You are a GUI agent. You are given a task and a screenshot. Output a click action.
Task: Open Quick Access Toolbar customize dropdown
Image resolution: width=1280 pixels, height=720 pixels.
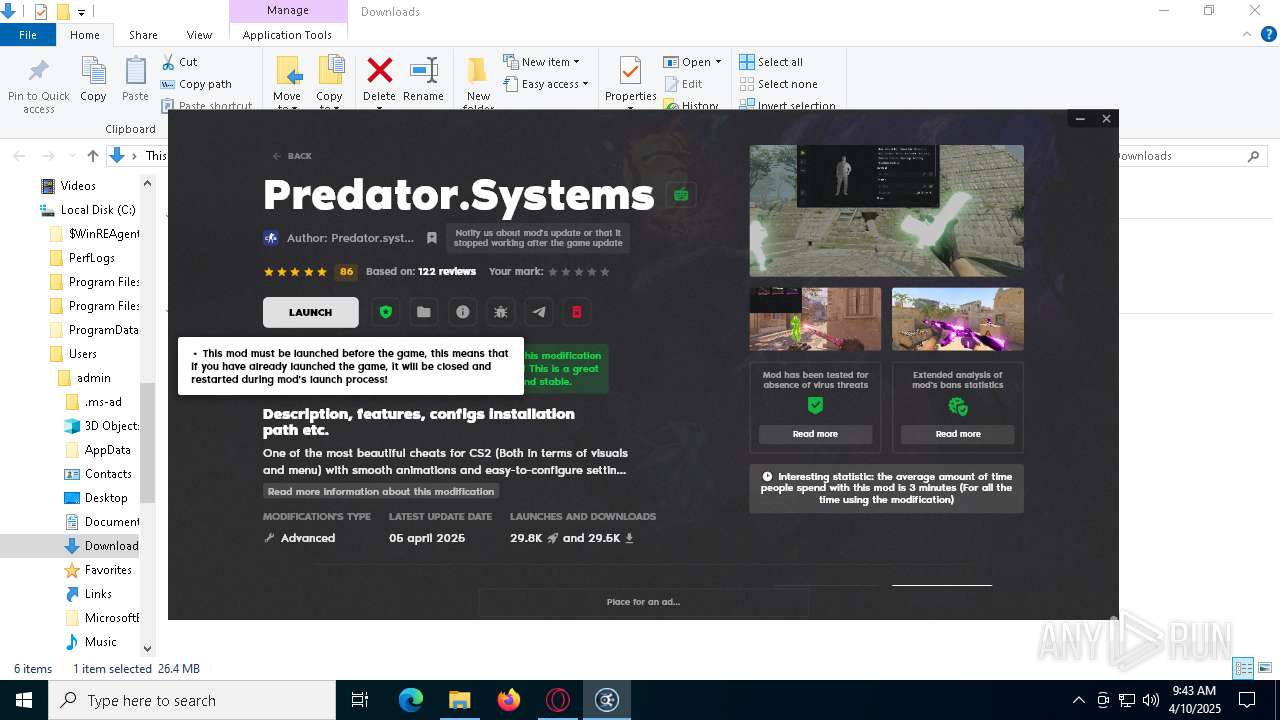[81, 12]
